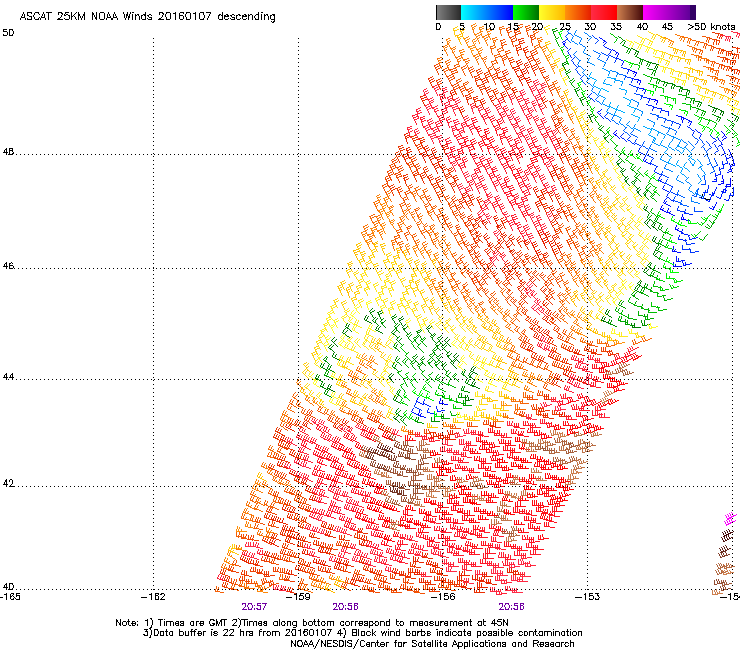Click the latitude label 46
The height and width of the screenshot is (650, 740).
[8, 266]
